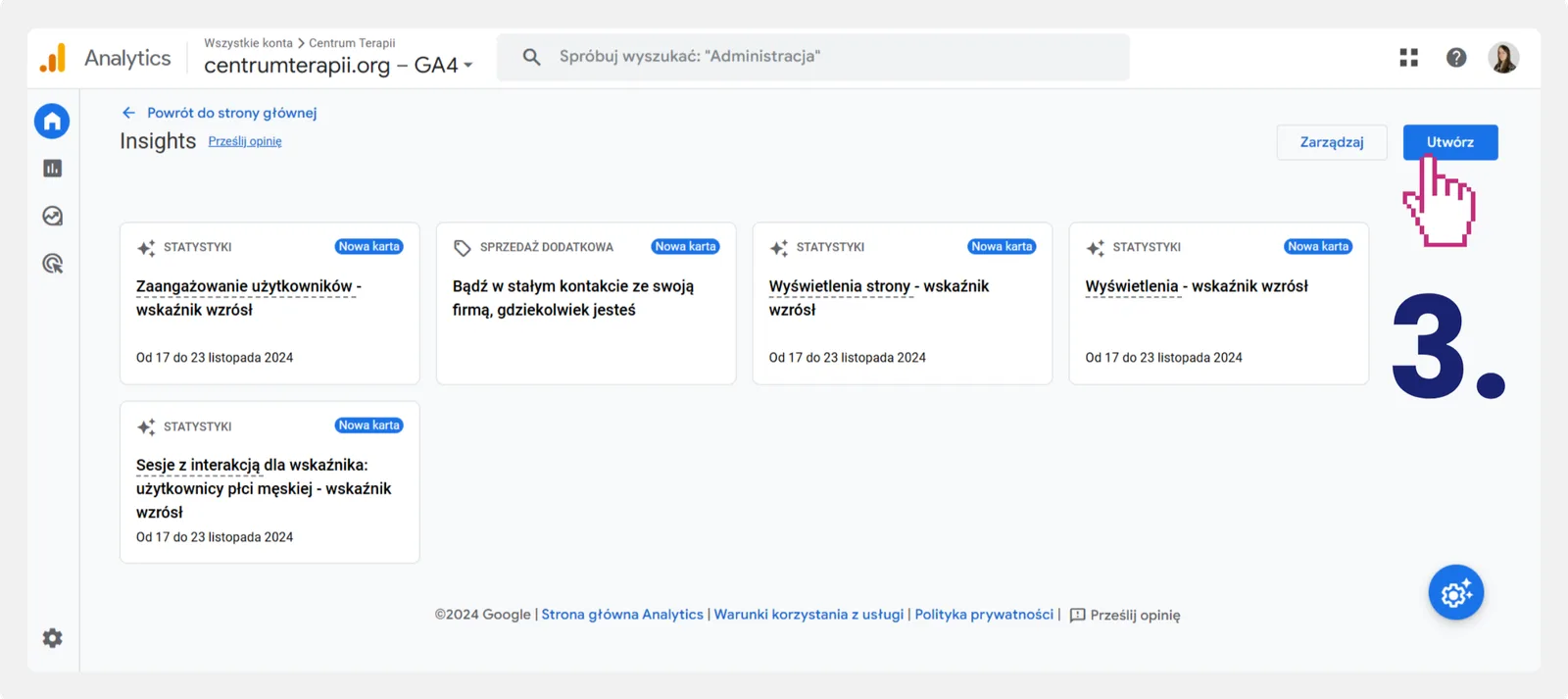Click the back arrow beside Powrót

click(x=128, y=113)
